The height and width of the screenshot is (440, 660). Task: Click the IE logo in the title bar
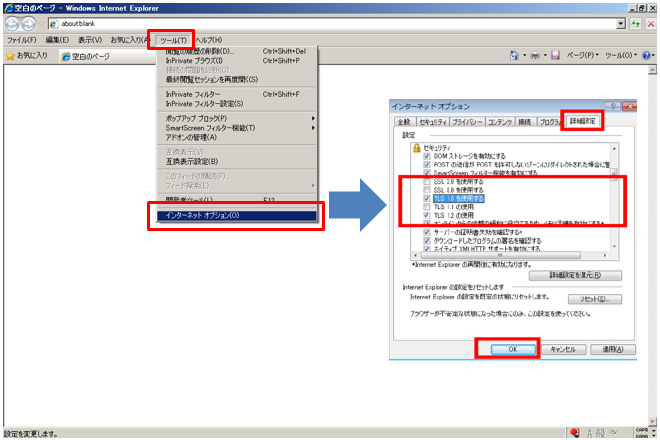pos(8,8)
